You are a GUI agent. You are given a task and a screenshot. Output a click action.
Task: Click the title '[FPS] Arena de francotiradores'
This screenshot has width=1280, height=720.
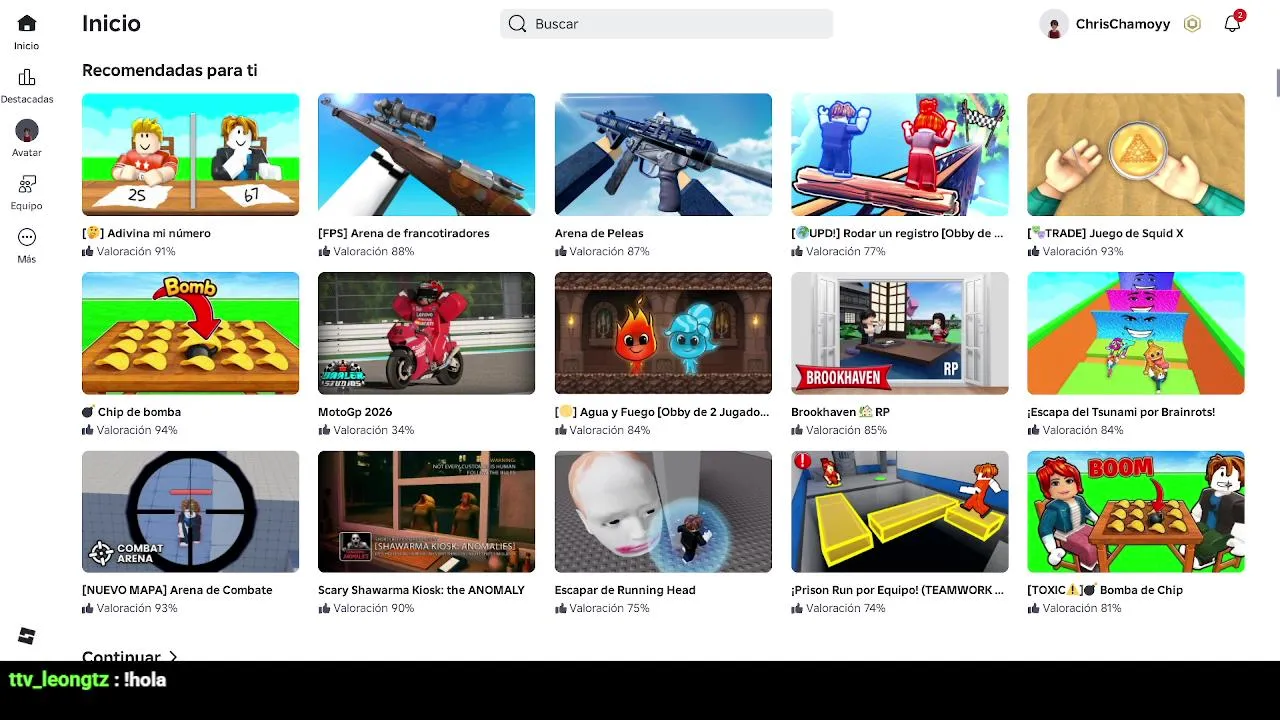404,233
